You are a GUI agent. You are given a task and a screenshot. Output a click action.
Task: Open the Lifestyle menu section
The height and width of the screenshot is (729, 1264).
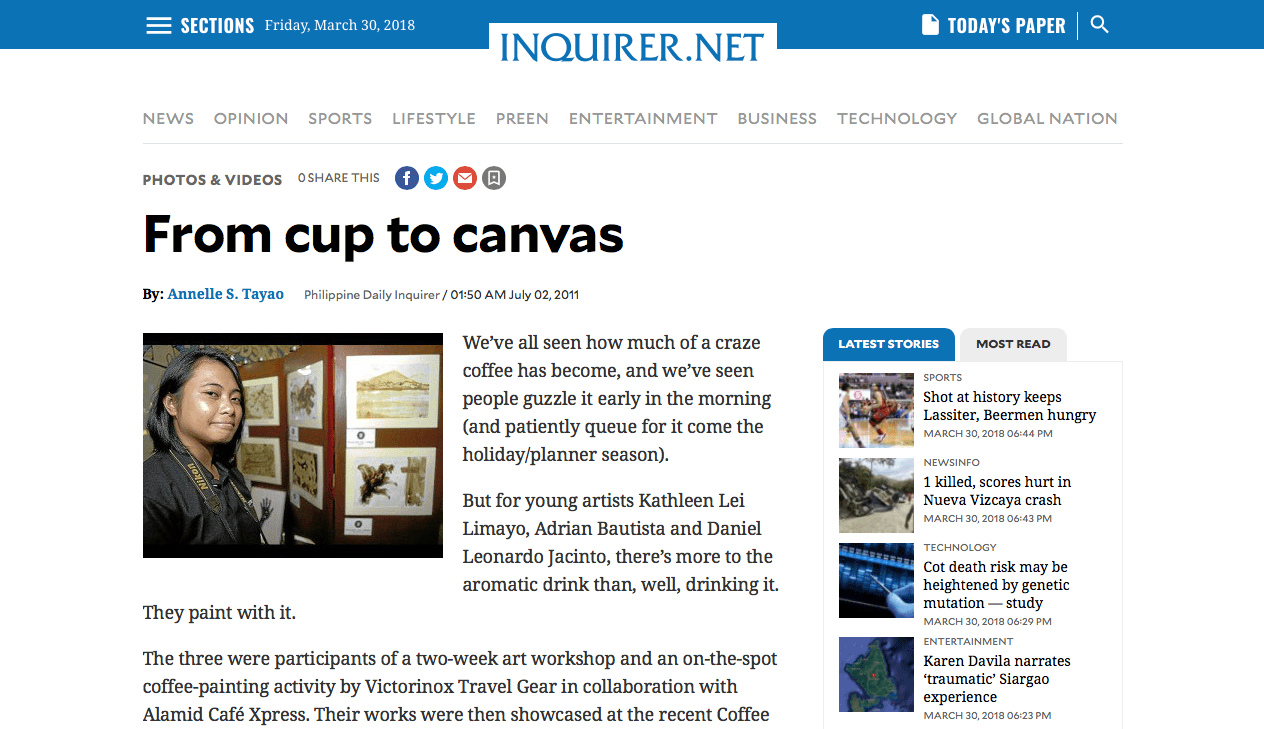433,118
